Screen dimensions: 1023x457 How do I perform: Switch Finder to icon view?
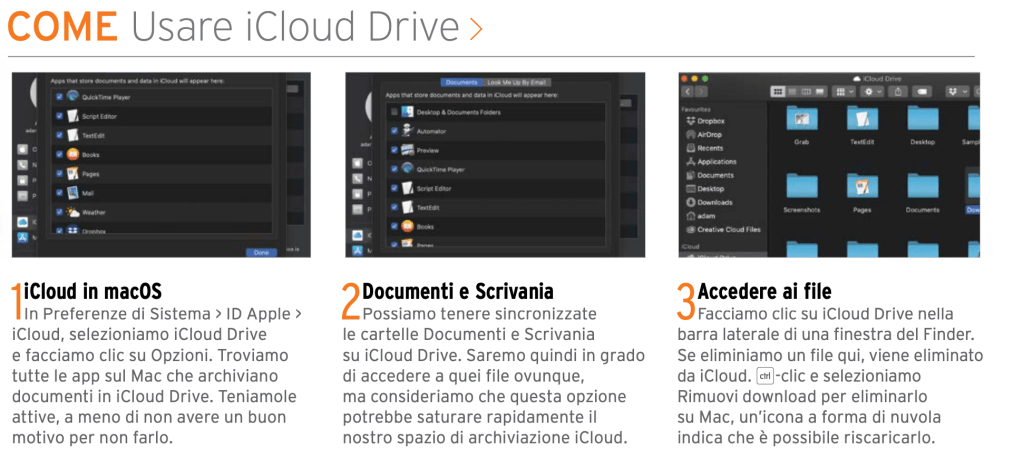pos(778,91)
